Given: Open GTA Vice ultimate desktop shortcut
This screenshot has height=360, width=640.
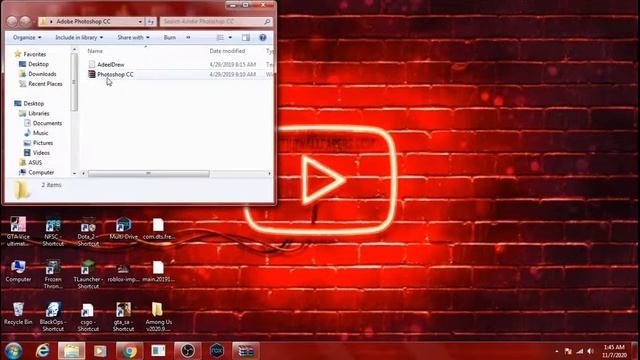Looking at the screenshot, I should (18, 231).
